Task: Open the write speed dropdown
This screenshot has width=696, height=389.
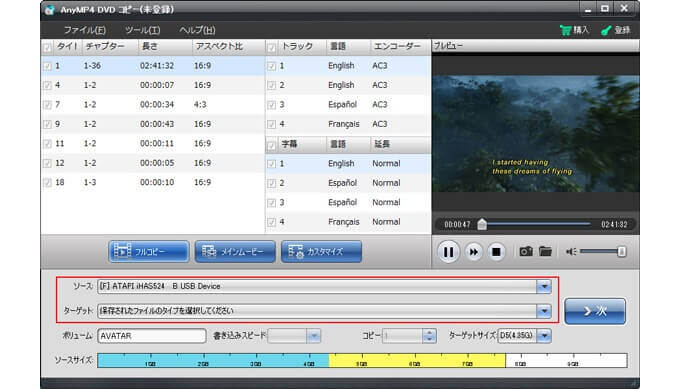Action: 313,336
